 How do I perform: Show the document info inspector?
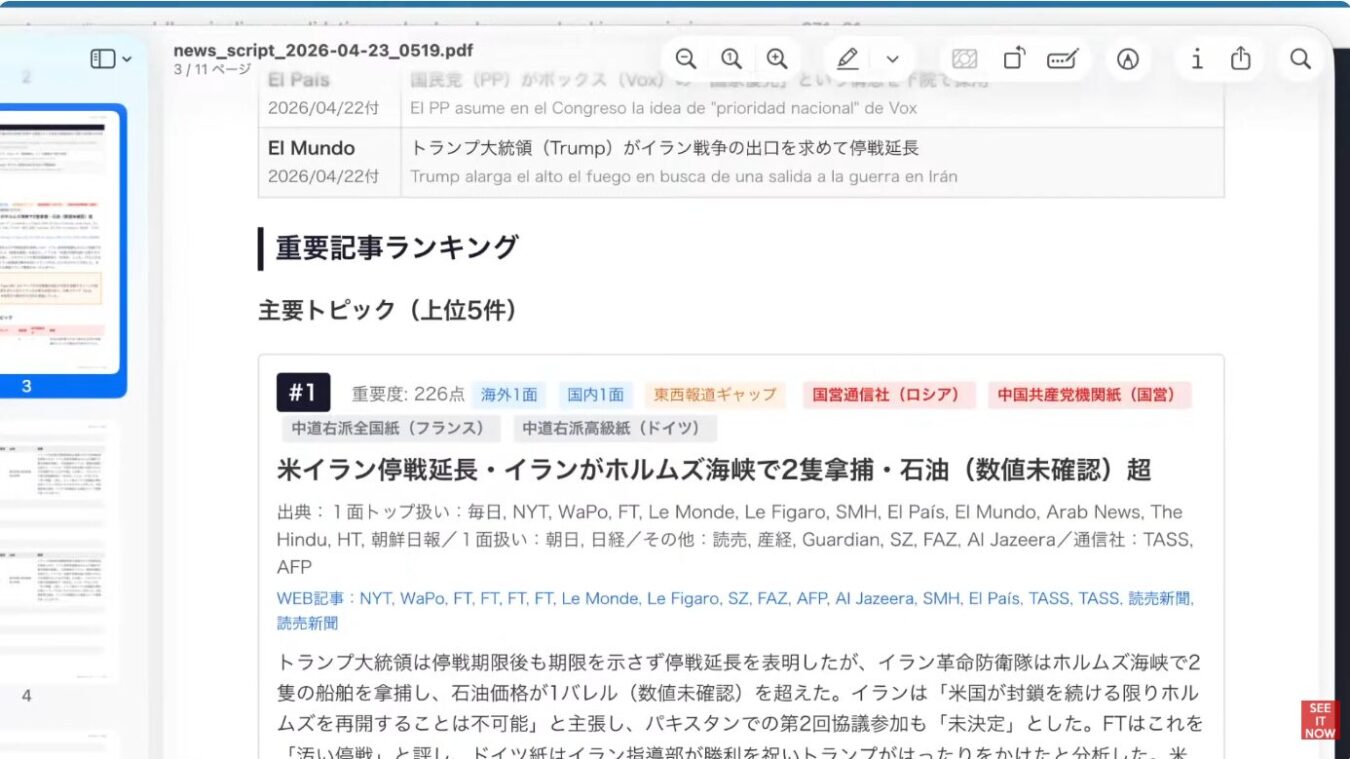click(1196, 59)
